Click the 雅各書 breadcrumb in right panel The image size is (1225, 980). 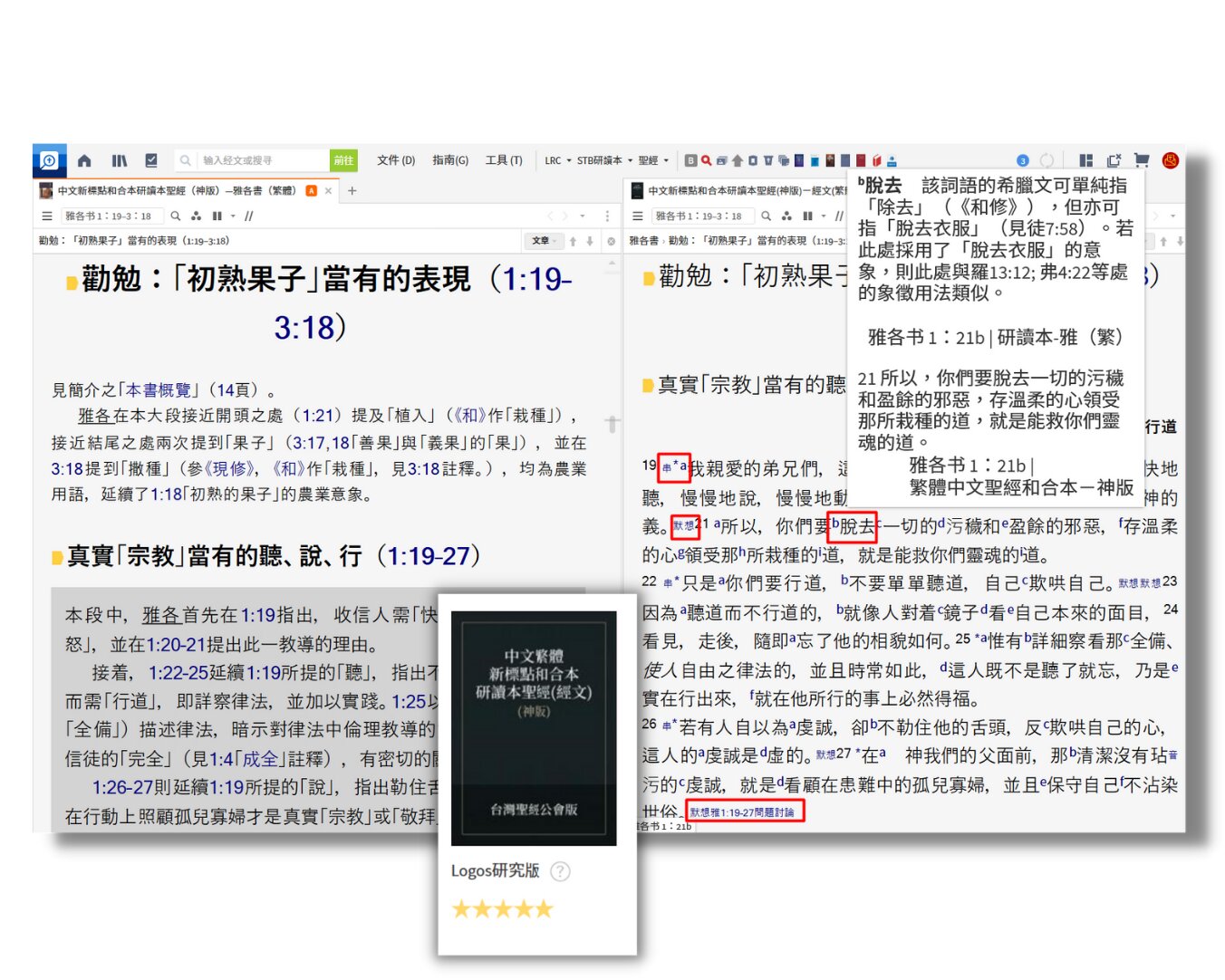click(x=644, y=241)
